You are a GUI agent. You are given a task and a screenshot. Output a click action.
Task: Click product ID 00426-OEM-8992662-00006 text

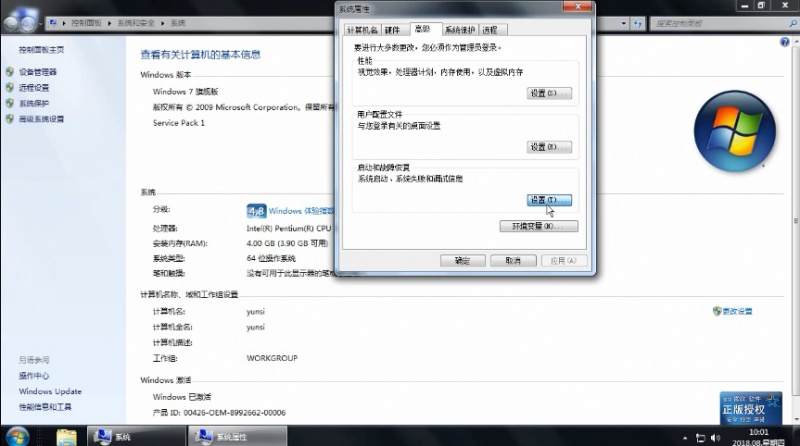tap(234, 413)
